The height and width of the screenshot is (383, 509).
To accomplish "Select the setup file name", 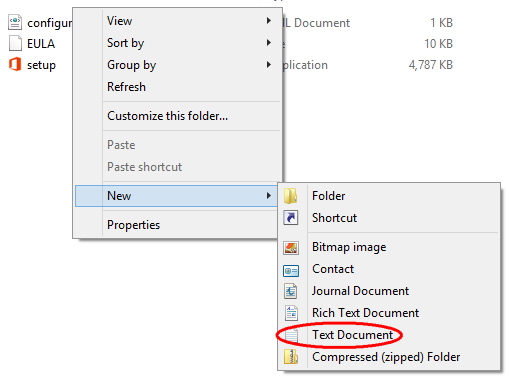I will pyautogui.click(x=41, y=65).
